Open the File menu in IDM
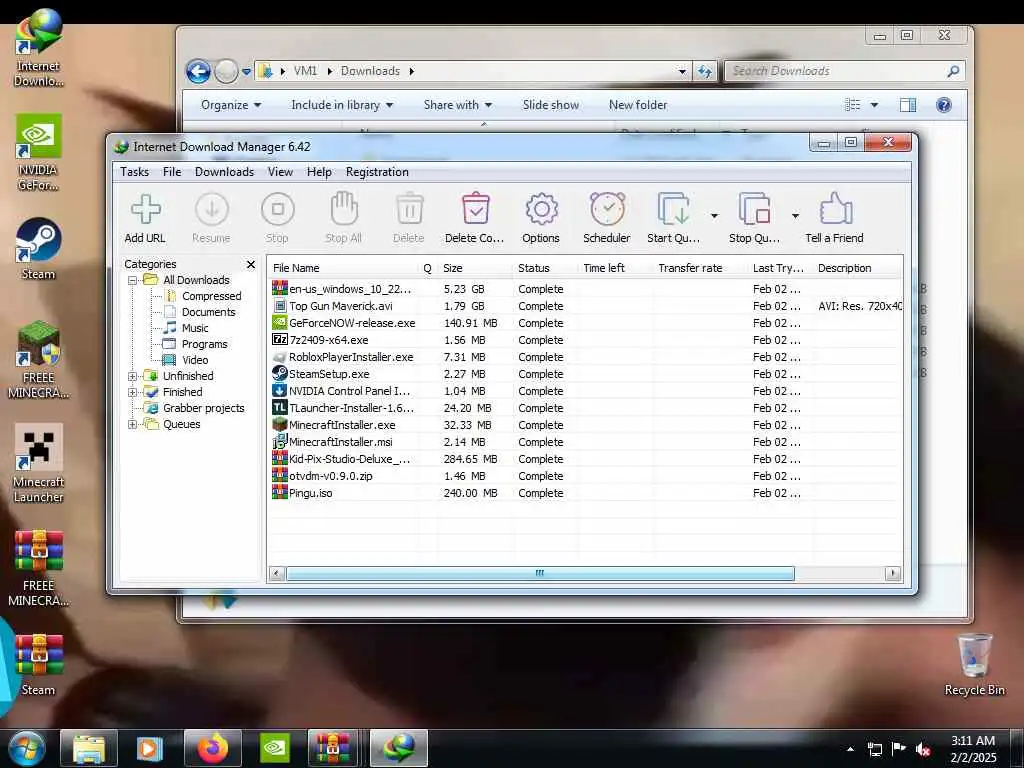The height and width of the screenshot is (768, 1024). [172, 172]
